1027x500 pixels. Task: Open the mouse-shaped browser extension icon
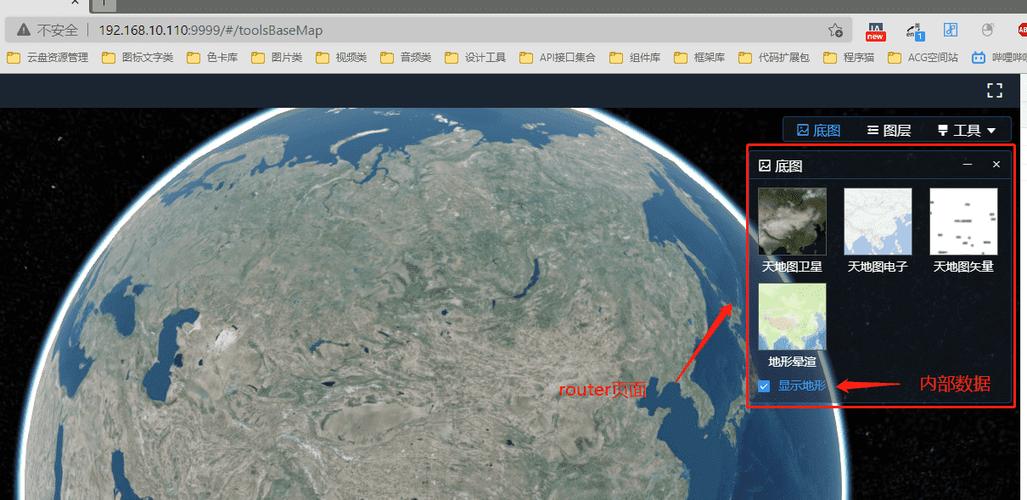point(988,31)
